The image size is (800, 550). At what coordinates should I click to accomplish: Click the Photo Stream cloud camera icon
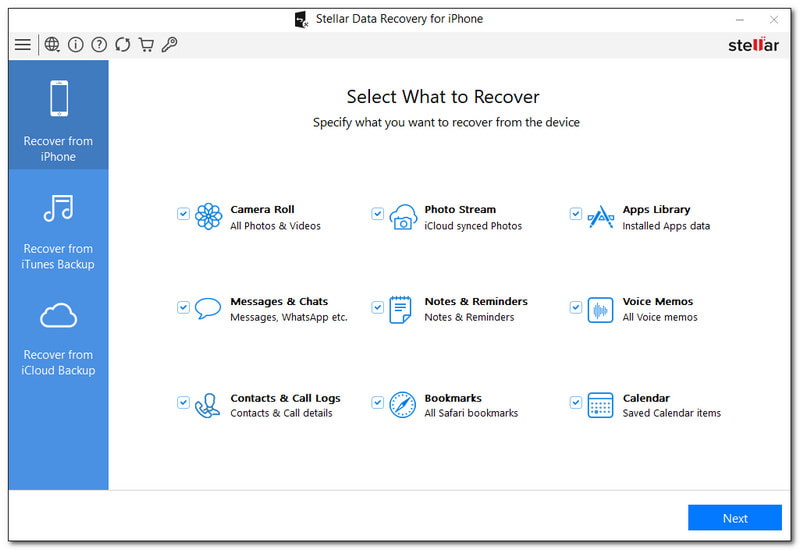(x=403, y=217)
